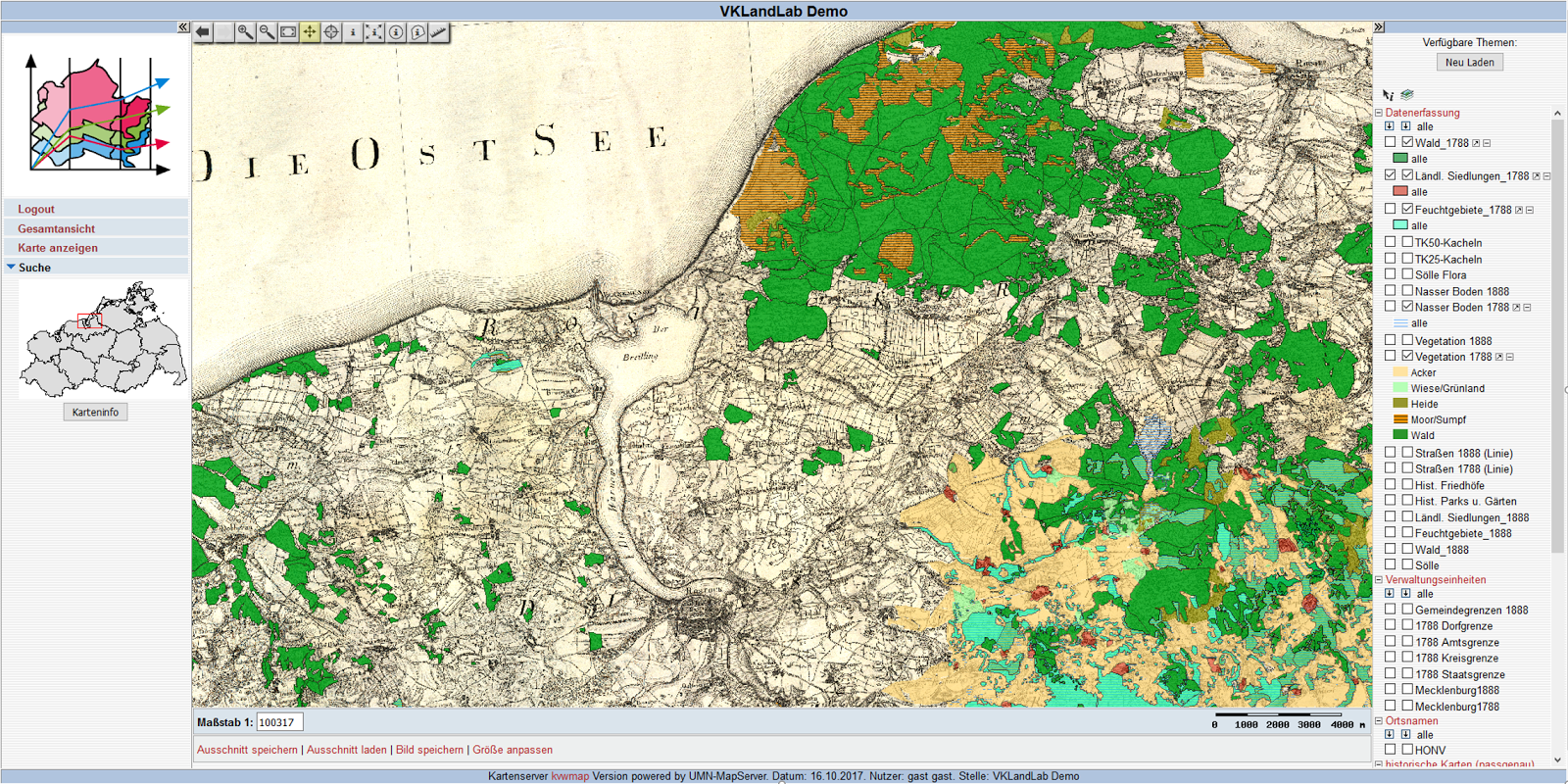
Task: Click the query cursor icon above the layer list
Action: point(1388,95)
